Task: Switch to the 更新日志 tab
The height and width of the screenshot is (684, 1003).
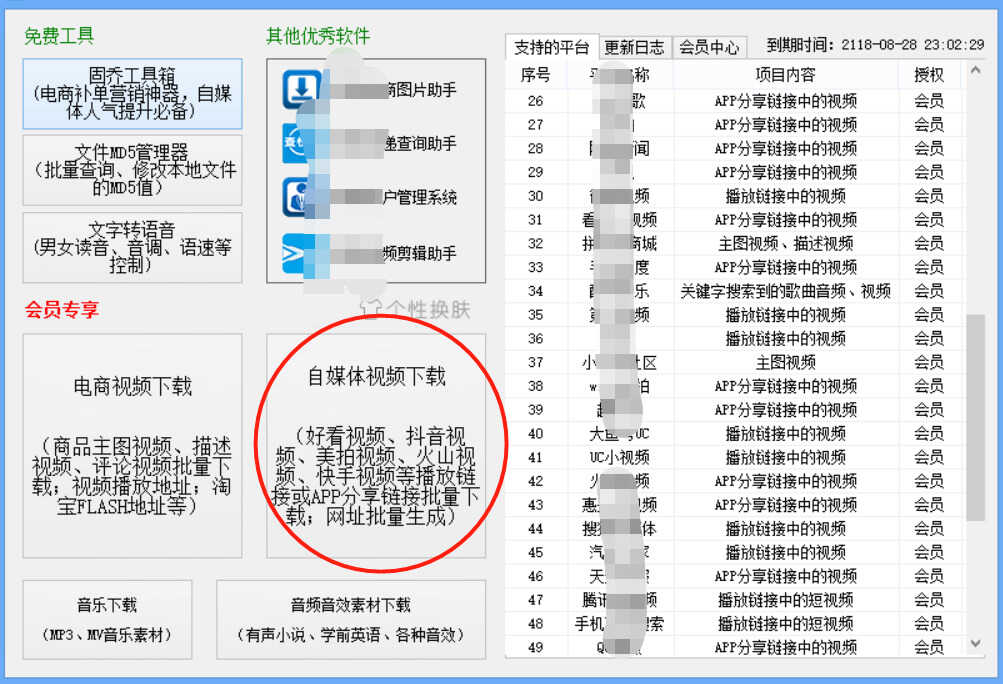Action: point(634,47)
